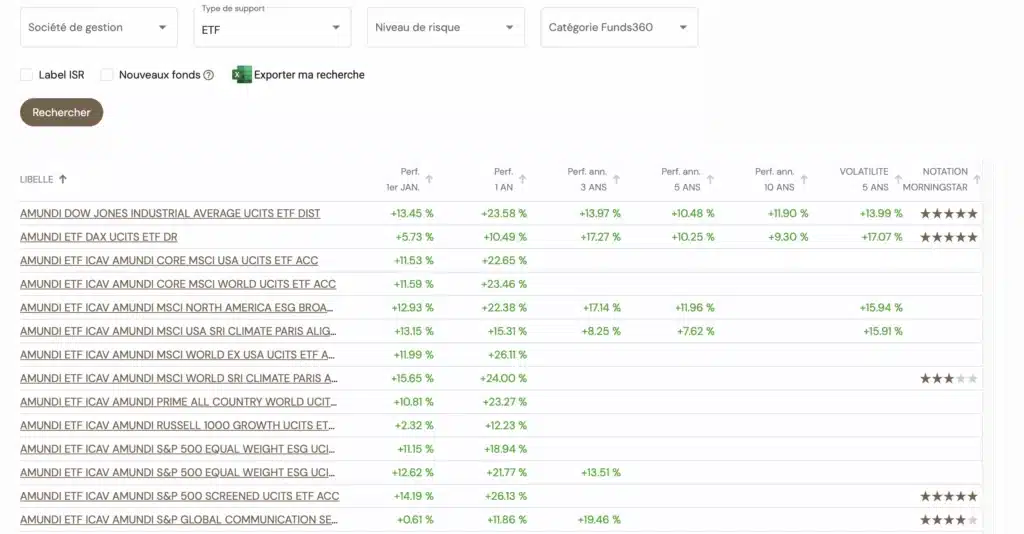Click +18.94 % one-year value
The height and width of the screenshot is (534, 1024).
(505, 449)
